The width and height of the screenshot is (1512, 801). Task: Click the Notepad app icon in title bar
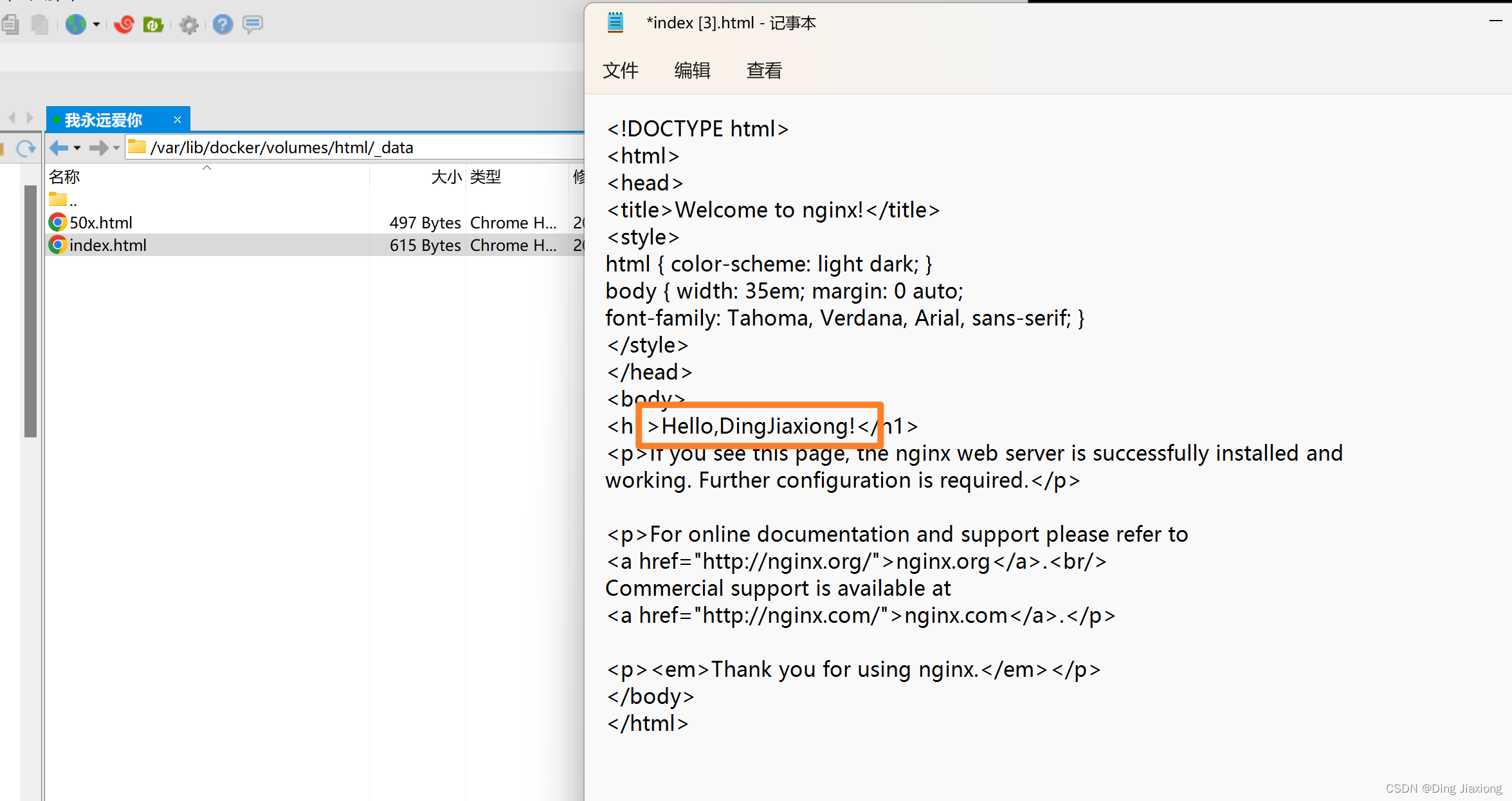point(615,23)
